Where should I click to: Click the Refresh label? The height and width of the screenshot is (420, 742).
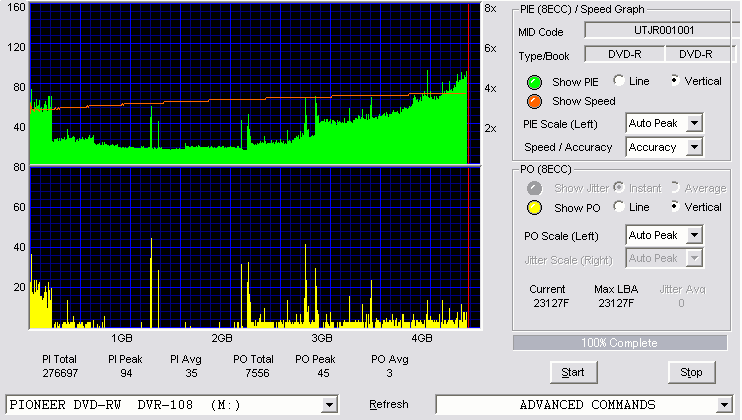coord(389,404)
